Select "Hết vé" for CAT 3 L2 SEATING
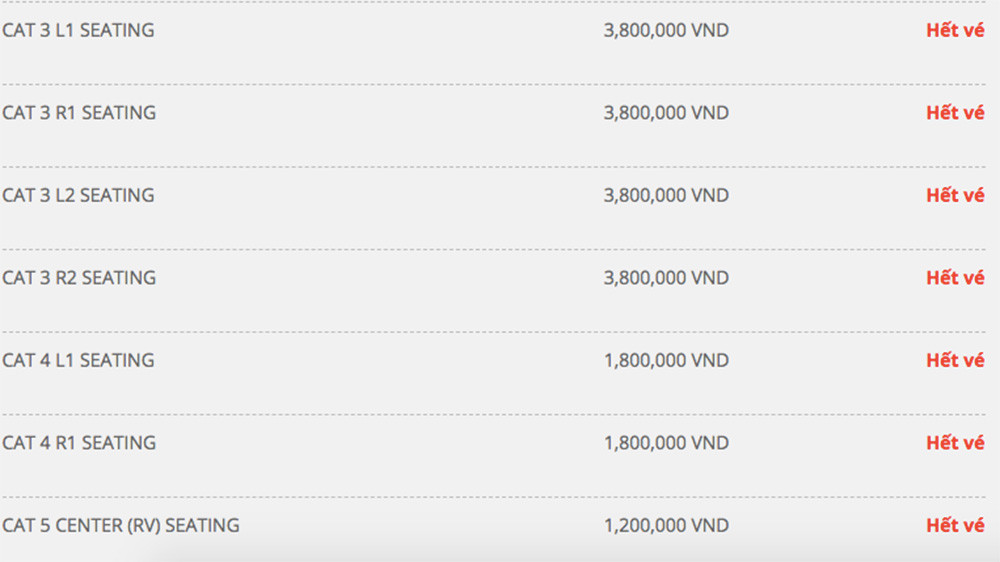The height and width of the screenshot is (562, 1000). (x=955, y=196)
